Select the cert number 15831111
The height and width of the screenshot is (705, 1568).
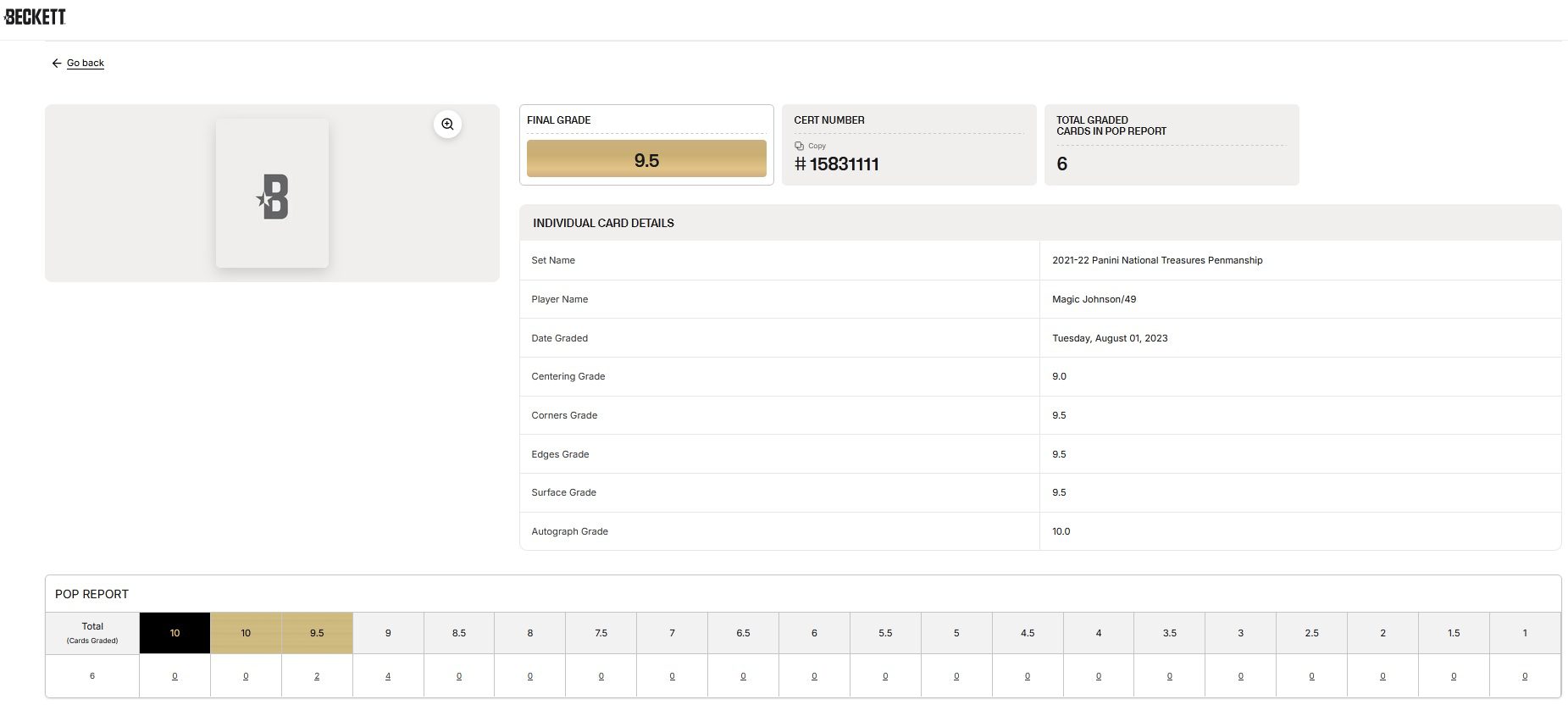click(x=844, y=164)
